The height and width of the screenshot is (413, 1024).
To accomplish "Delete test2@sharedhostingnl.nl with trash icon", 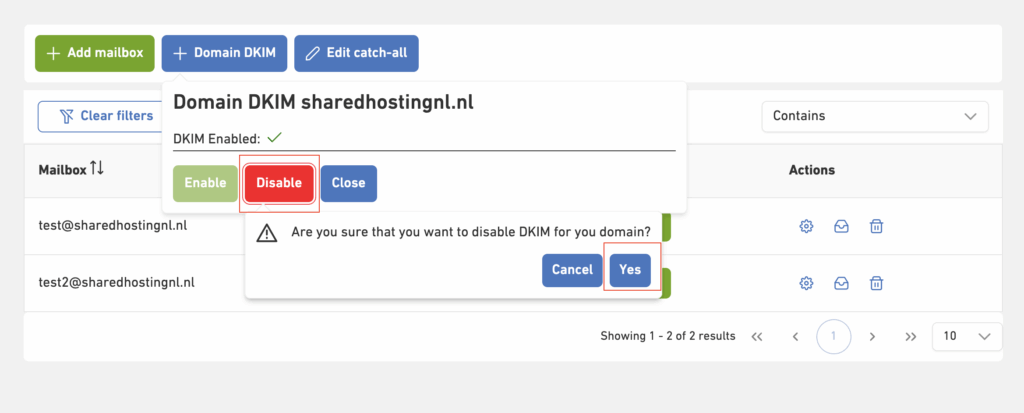I will pyautogui.click(x=876, y=283).
